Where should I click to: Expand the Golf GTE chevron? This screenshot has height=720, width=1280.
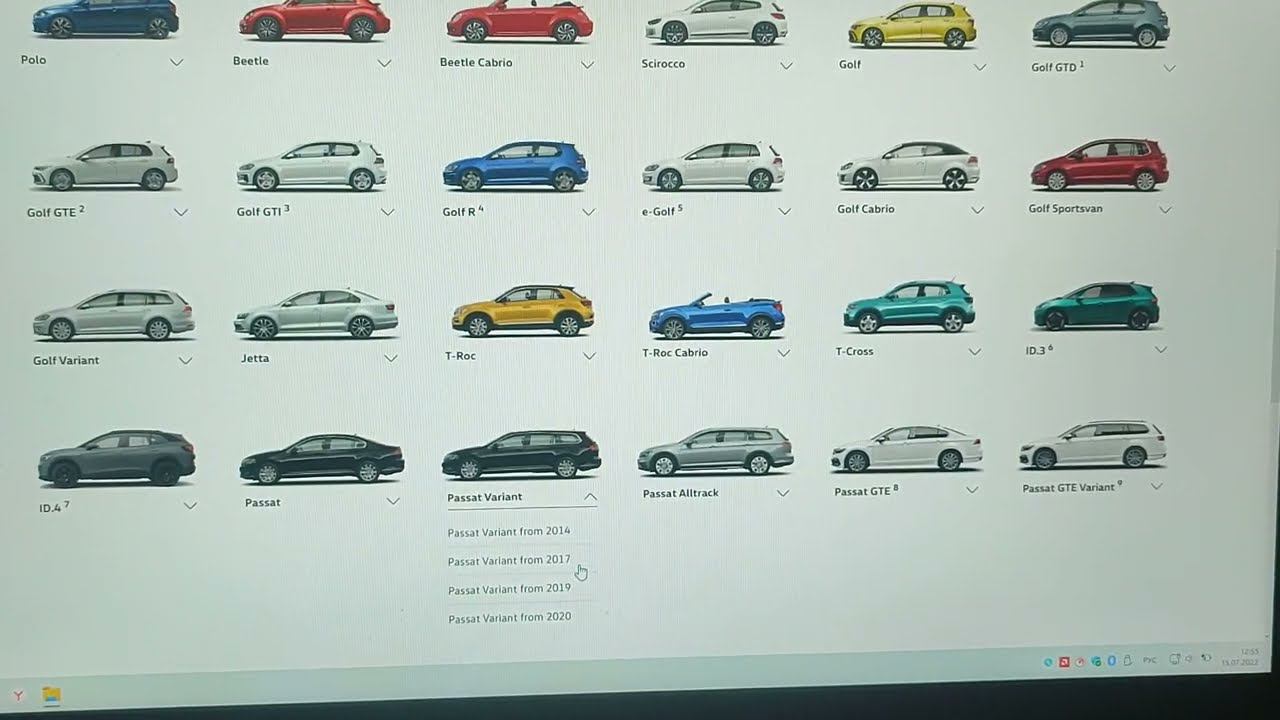point(181,212)
